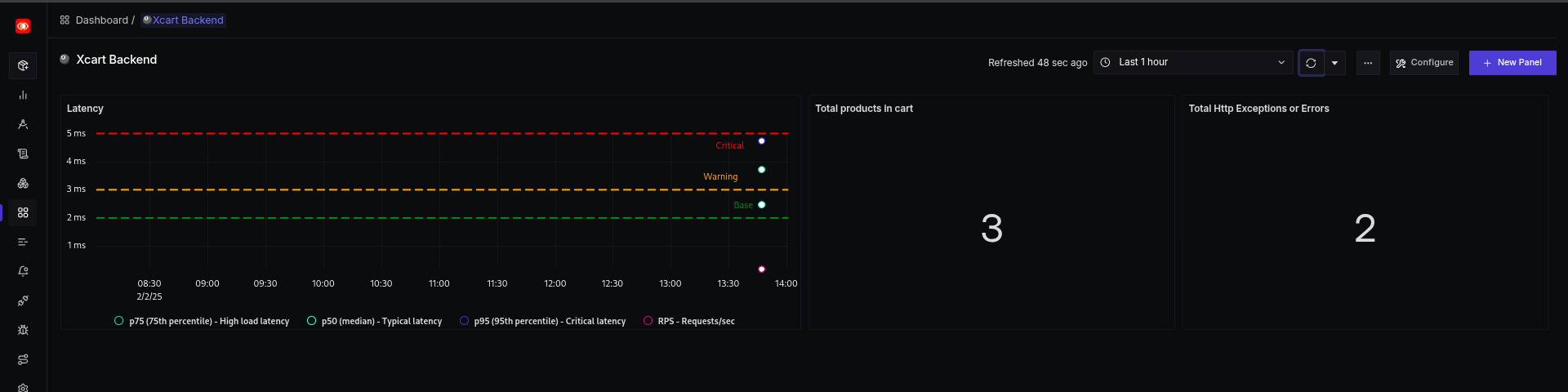1568x392 pixels.
Task: Open the Service Map route icon
Action: click(23, 359)
